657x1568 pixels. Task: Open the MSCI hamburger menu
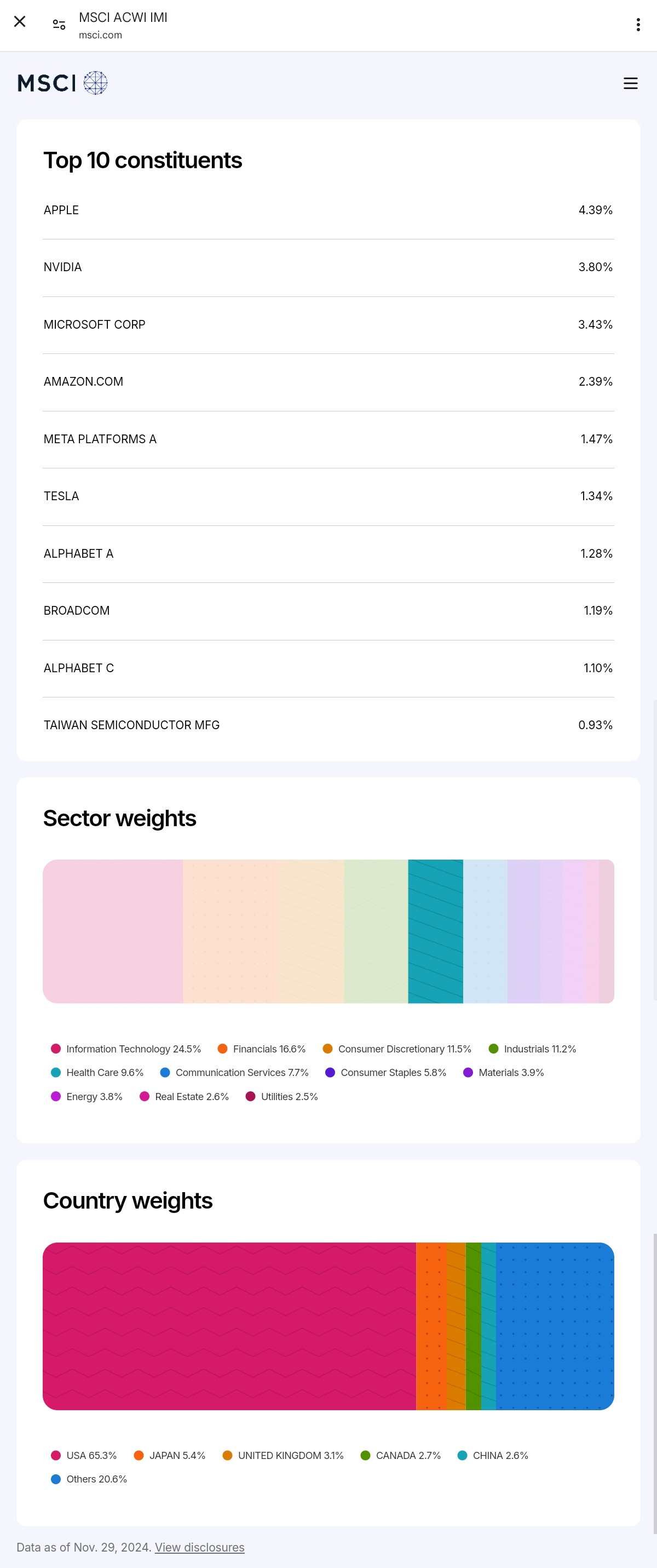[630, 83]
